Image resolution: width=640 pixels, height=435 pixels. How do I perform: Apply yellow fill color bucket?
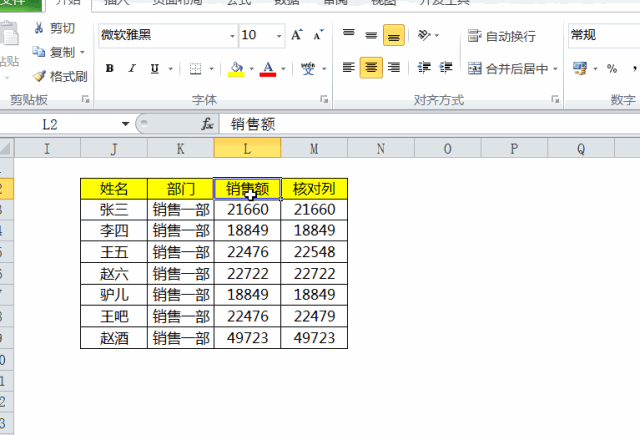click(236, 69)
